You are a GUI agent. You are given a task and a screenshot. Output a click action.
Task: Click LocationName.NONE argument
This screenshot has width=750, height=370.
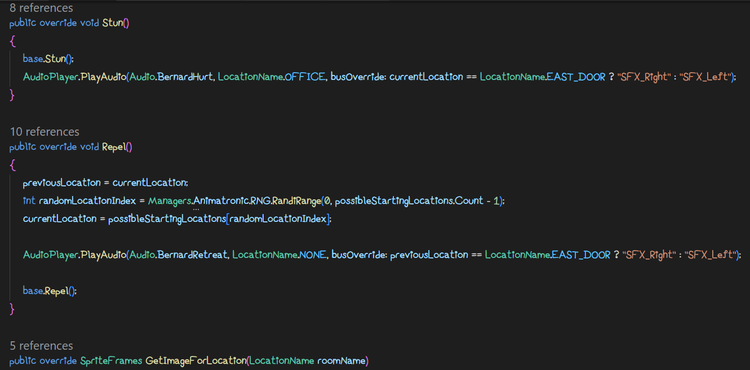click(279, 255)
